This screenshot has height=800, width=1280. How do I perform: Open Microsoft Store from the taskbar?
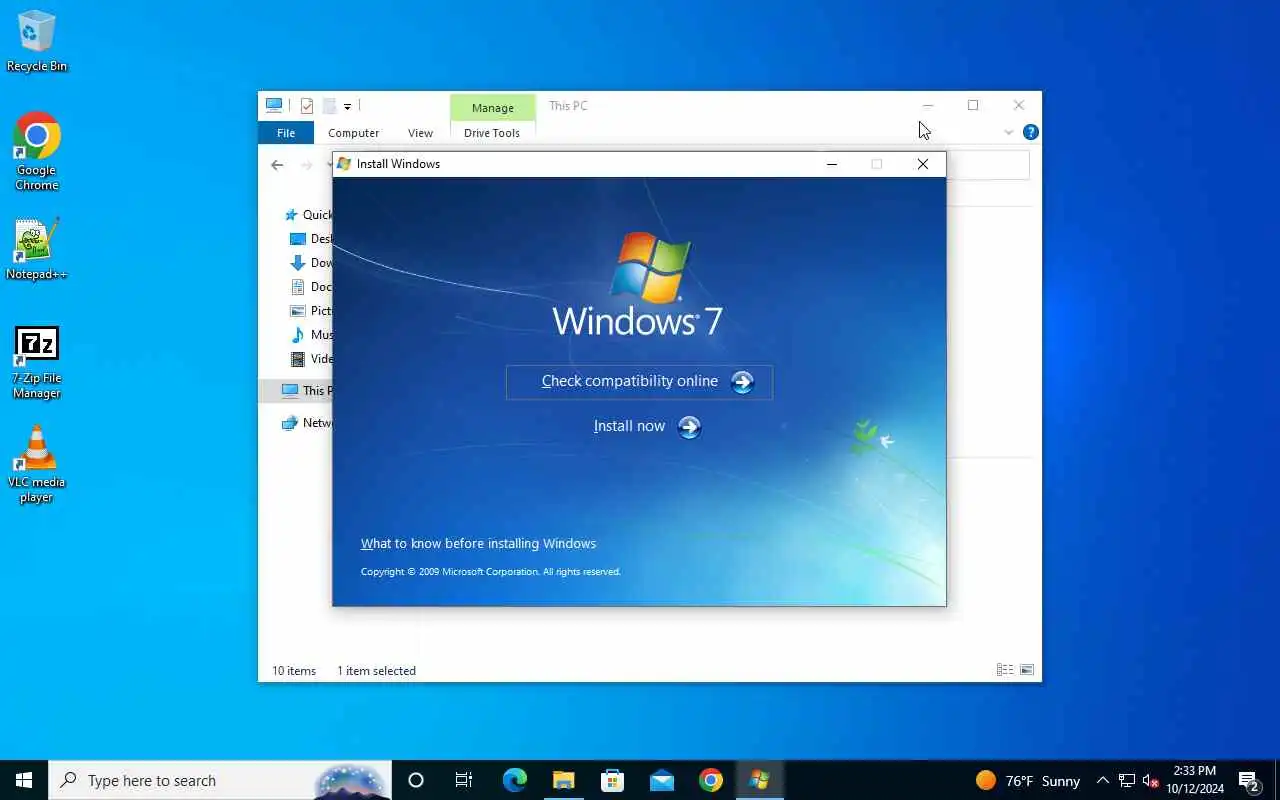[x=612, y=780]
